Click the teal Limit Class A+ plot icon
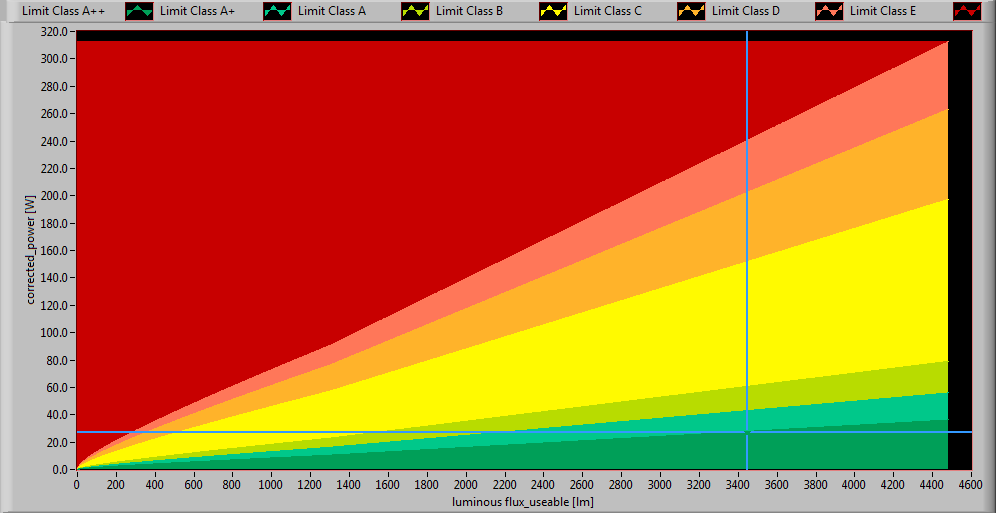Image resolution: width=996 pixels, height=513 pixels. (x=277, y=12)
